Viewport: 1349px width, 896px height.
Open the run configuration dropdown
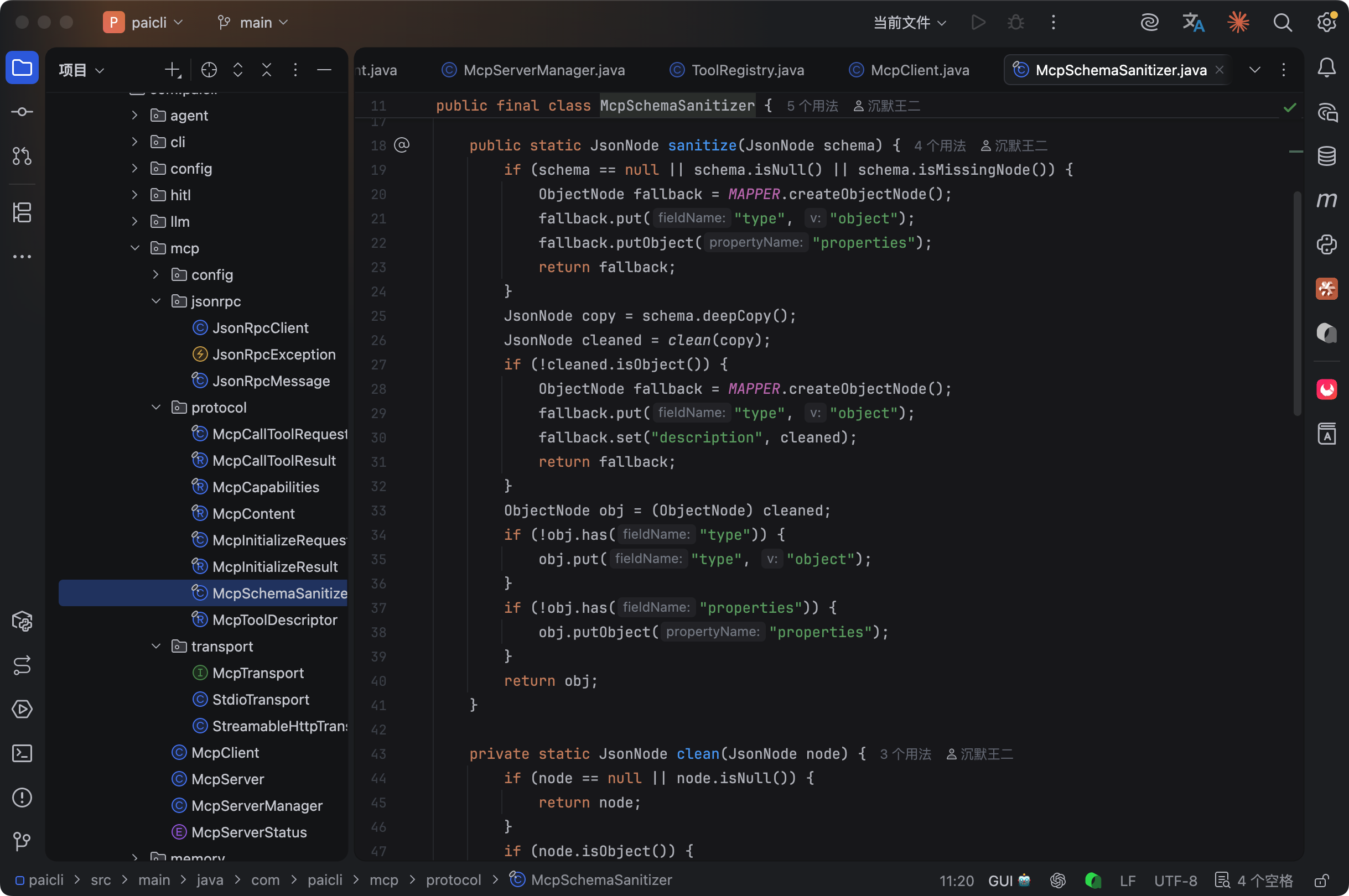pos(910,22)
